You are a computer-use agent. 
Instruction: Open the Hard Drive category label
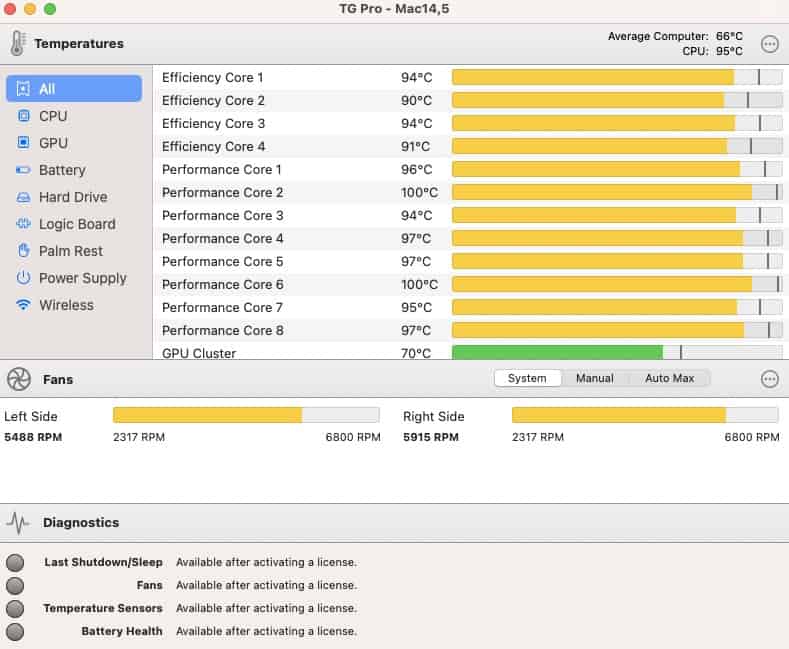[73, 197]
